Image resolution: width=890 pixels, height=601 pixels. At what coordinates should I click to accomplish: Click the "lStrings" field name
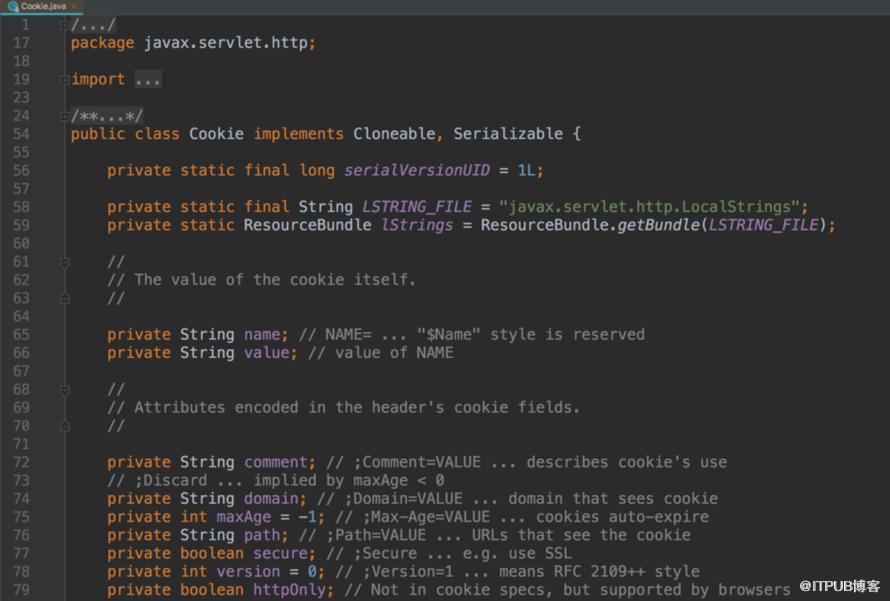click(417, 225)
